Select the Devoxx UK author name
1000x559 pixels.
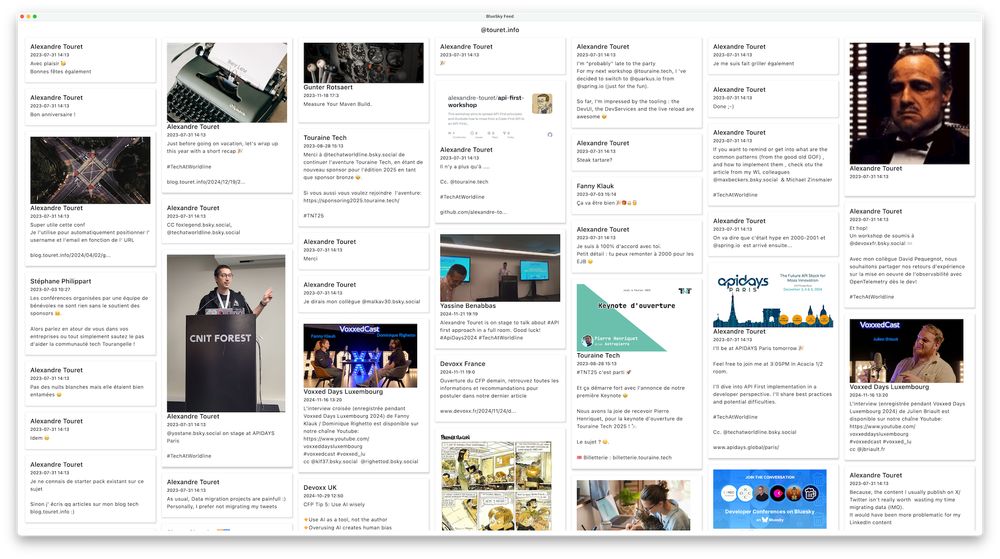tap(320, 488)
